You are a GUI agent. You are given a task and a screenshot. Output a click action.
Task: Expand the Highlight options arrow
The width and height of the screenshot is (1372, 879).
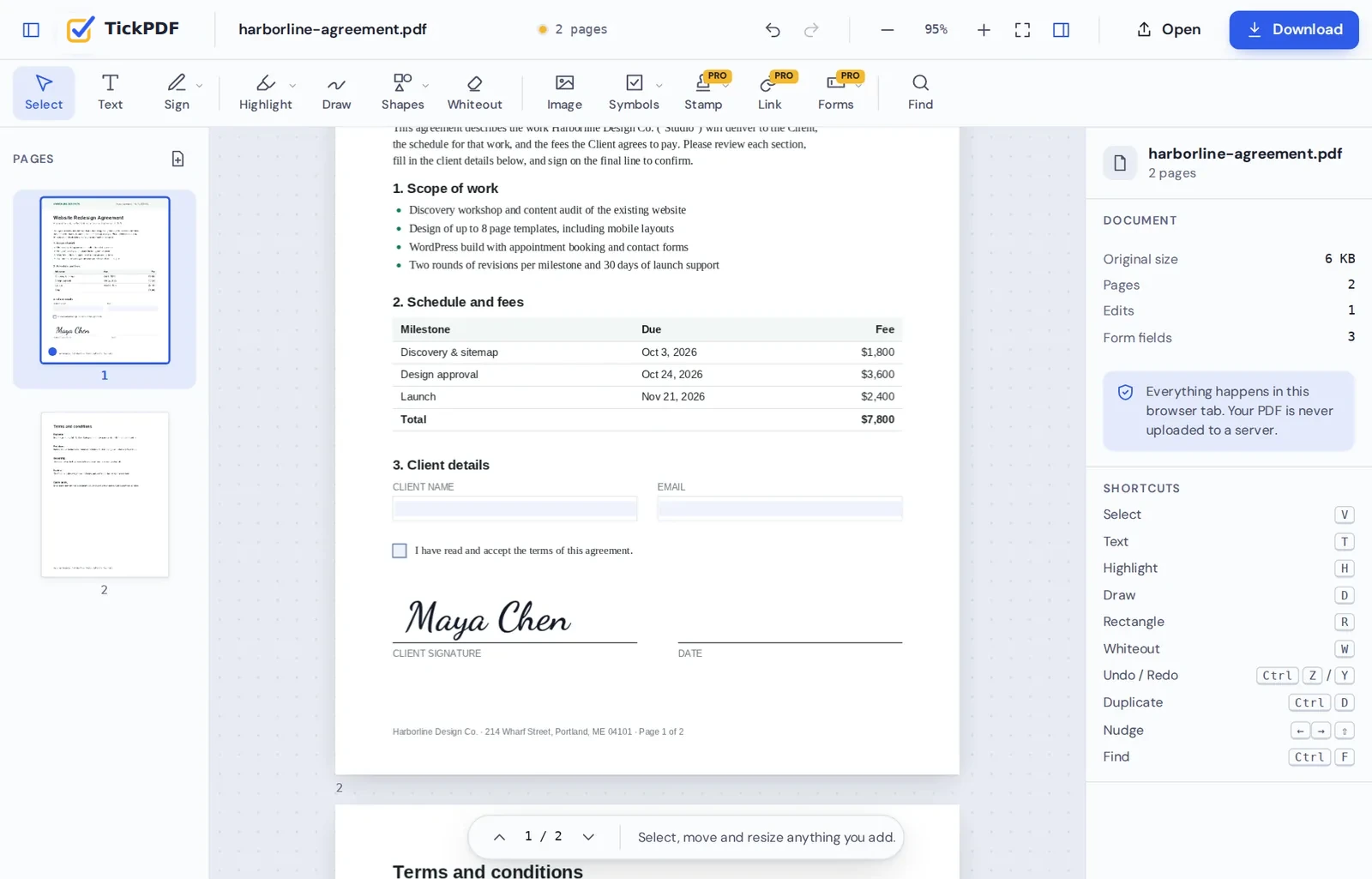pos(292,86)
